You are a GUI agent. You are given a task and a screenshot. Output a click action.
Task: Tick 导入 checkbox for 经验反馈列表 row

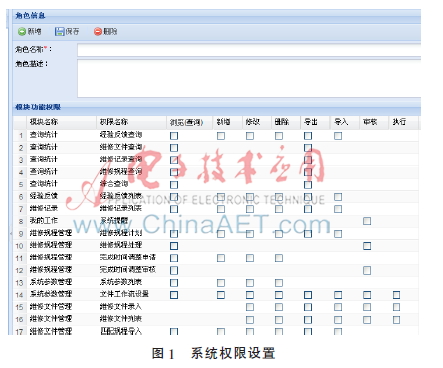pyautogui.click(x=338, y=197)
